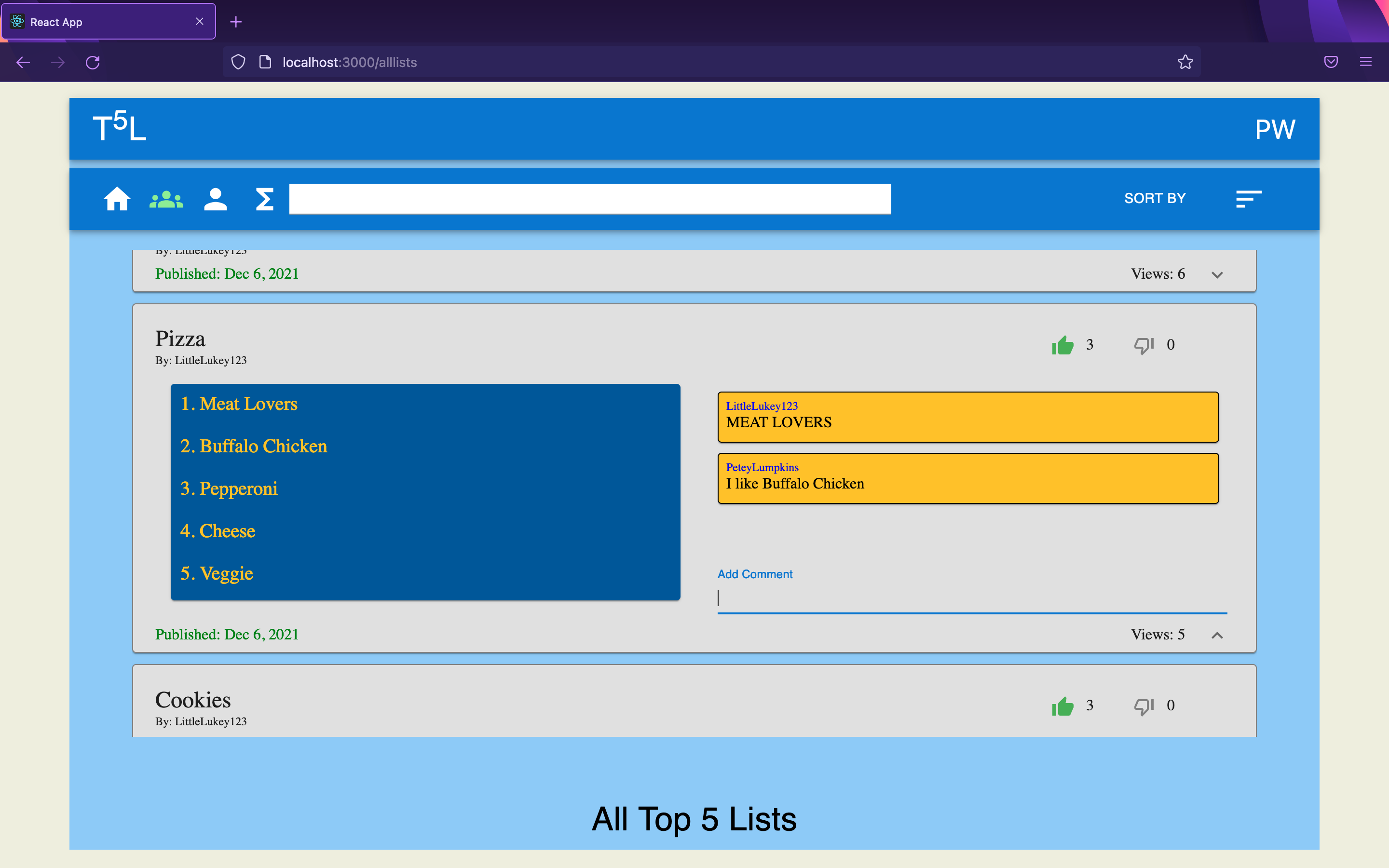The image size is (1389, 868).
Task: Go back in browser history
Action: point(23,62)
